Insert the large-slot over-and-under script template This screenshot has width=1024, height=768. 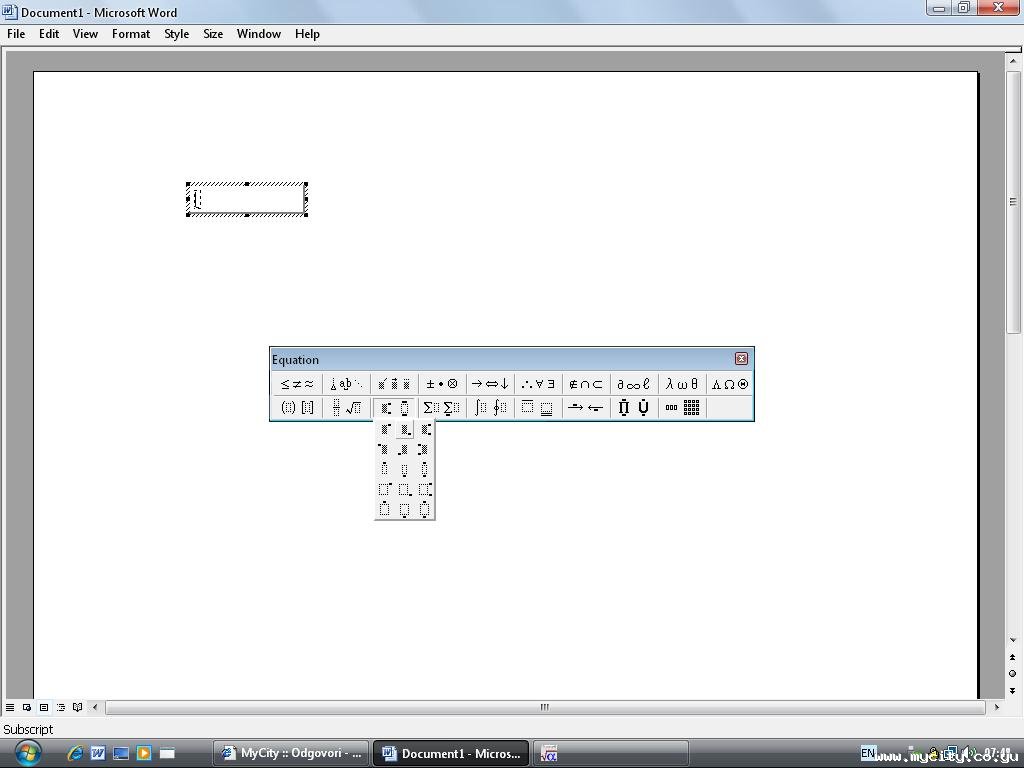[x=425, y=509]
